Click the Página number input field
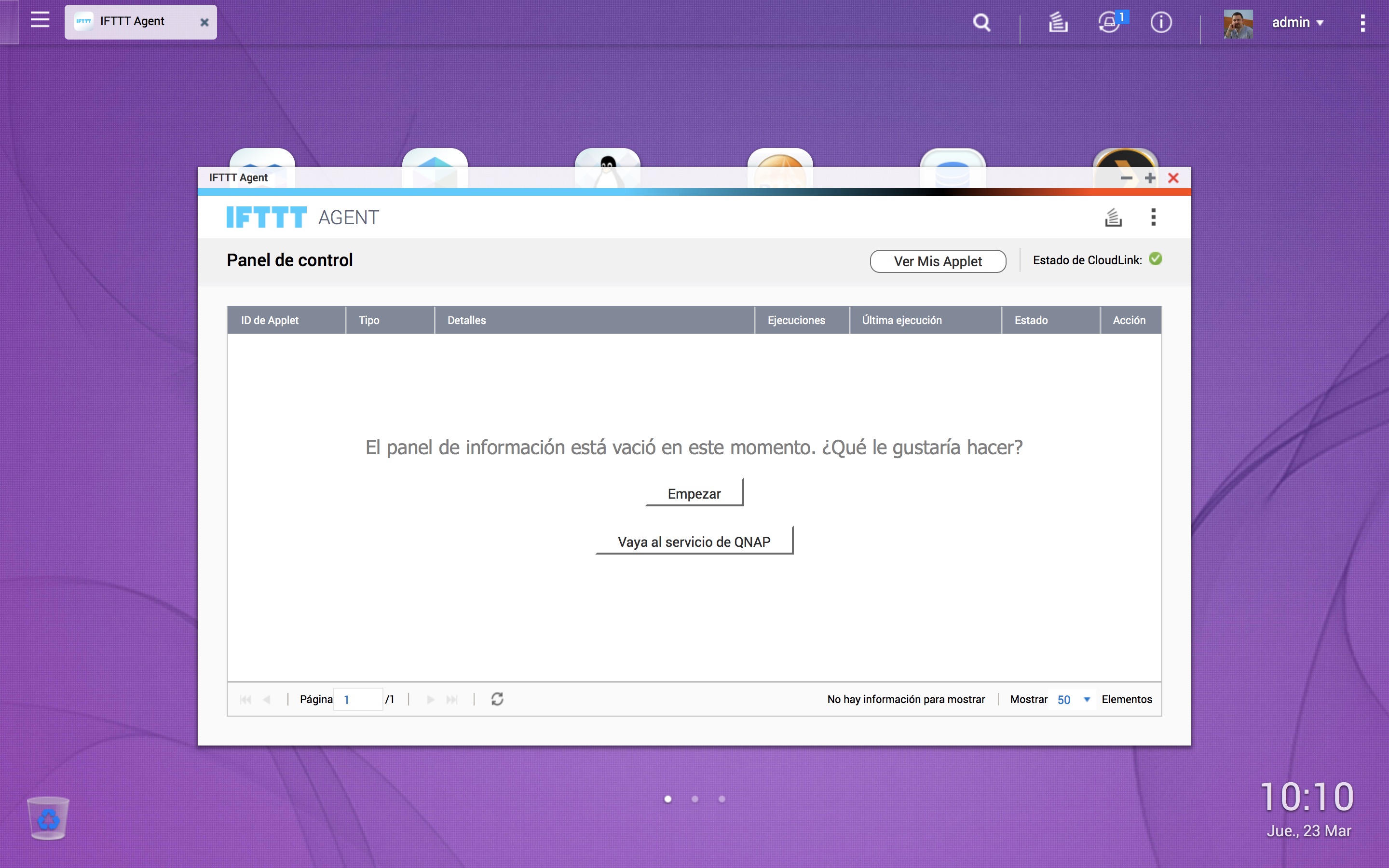The image size is (1389, 868). click(x=358, y=699)
